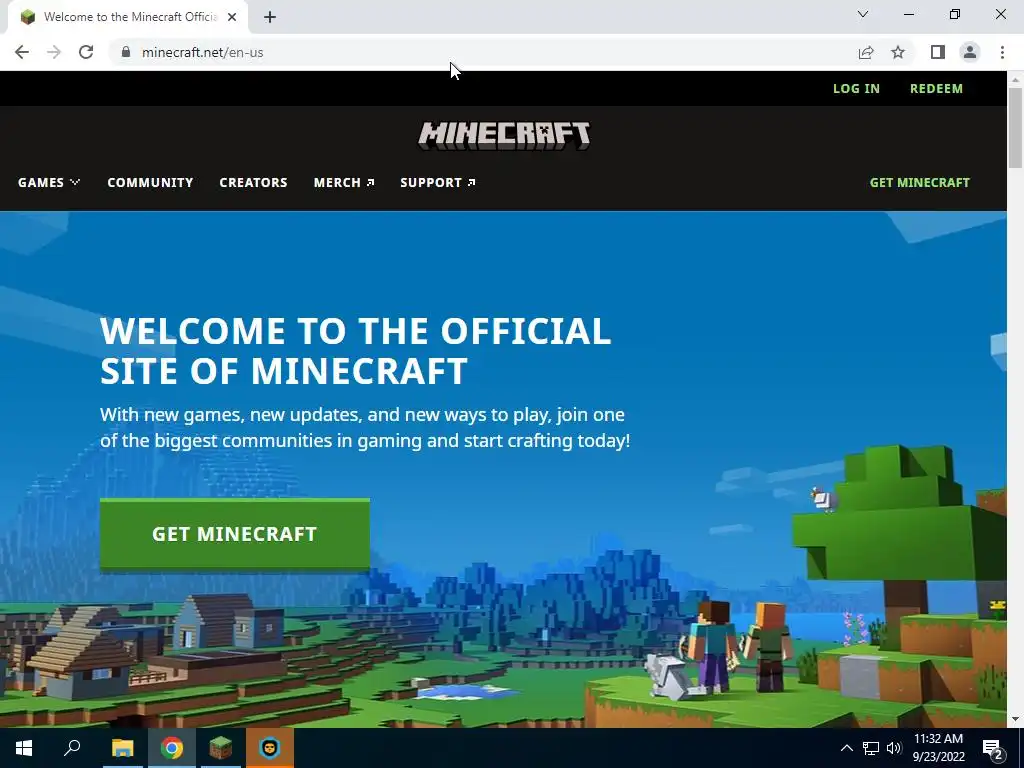The image size is (1024, 768).
Task: Click the scrollbar up arrow
Action: pos(1016,79)
